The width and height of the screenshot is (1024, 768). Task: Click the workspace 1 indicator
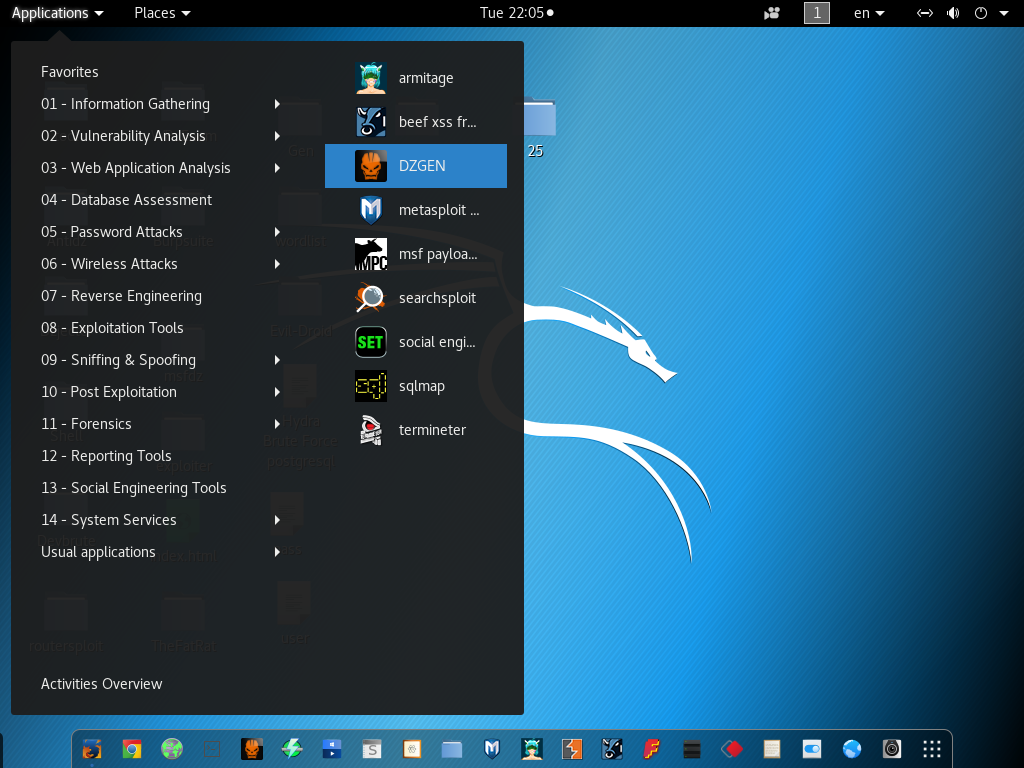[816, 13]
